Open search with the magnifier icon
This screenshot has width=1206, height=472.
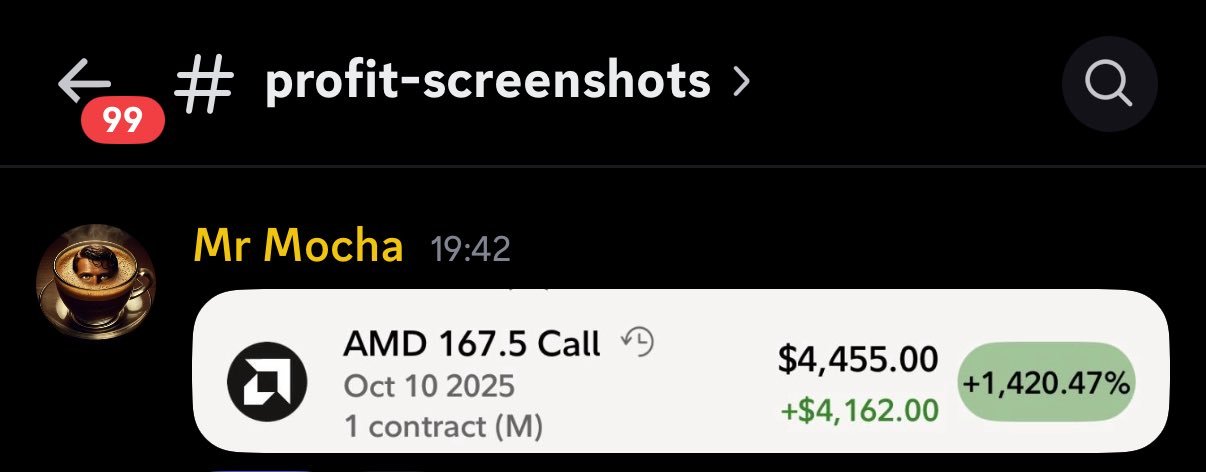1109,85
